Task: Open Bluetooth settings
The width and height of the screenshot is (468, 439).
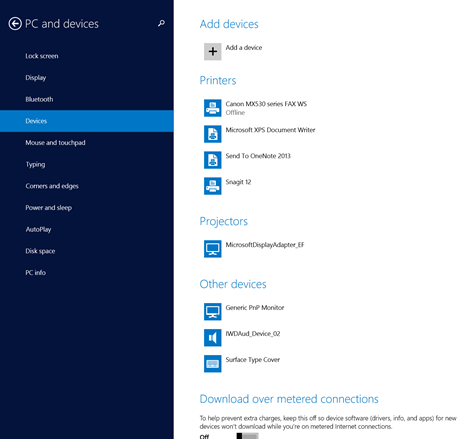Action: [x=87, y=99]
